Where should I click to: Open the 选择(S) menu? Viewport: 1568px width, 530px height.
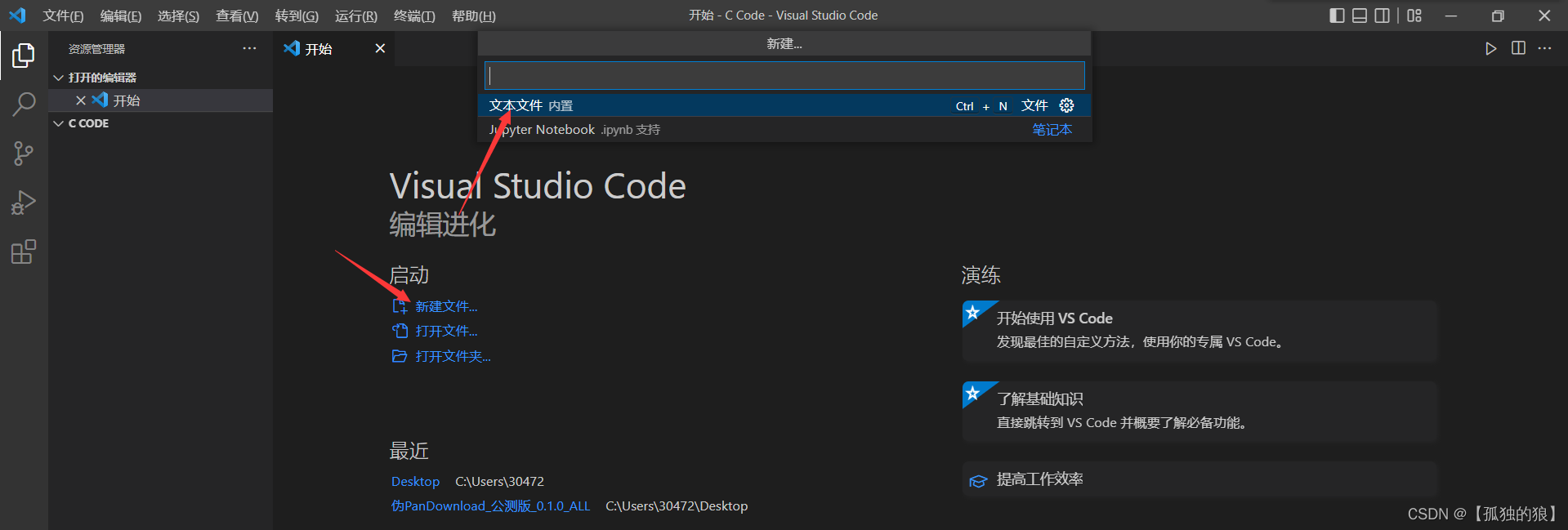(x=178, y=16)
